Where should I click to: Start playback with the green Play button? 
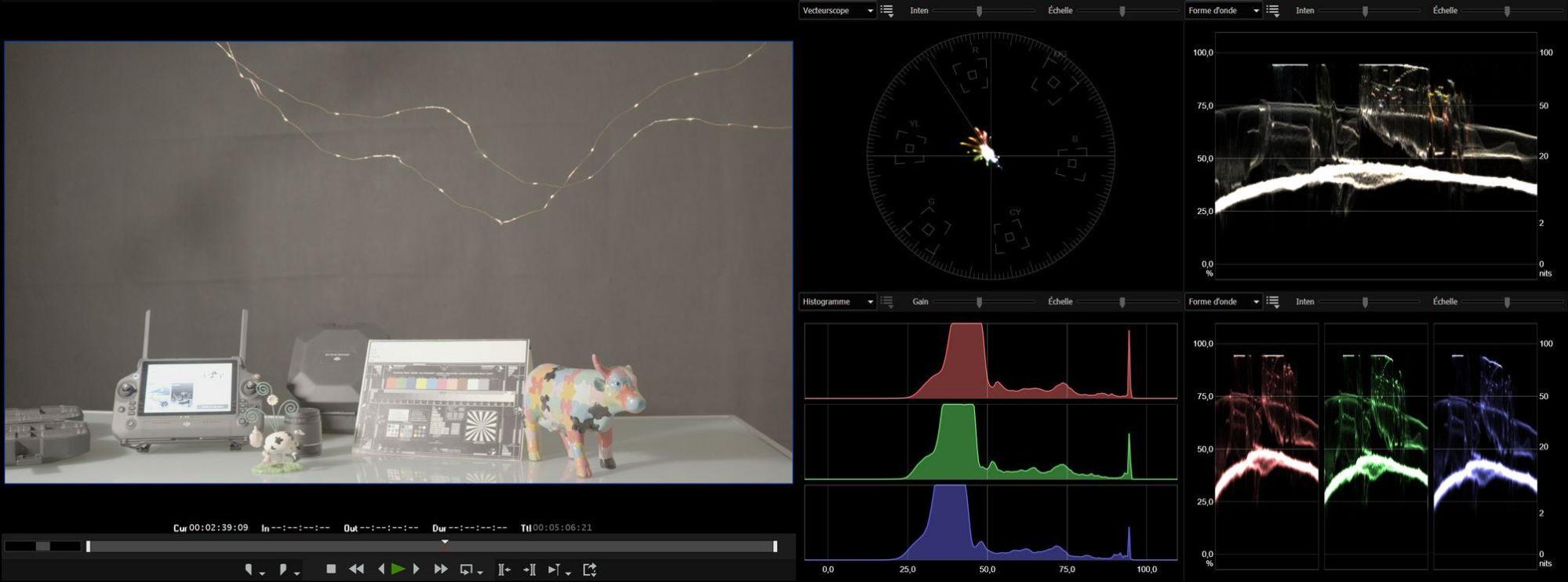tap(398, 569)
